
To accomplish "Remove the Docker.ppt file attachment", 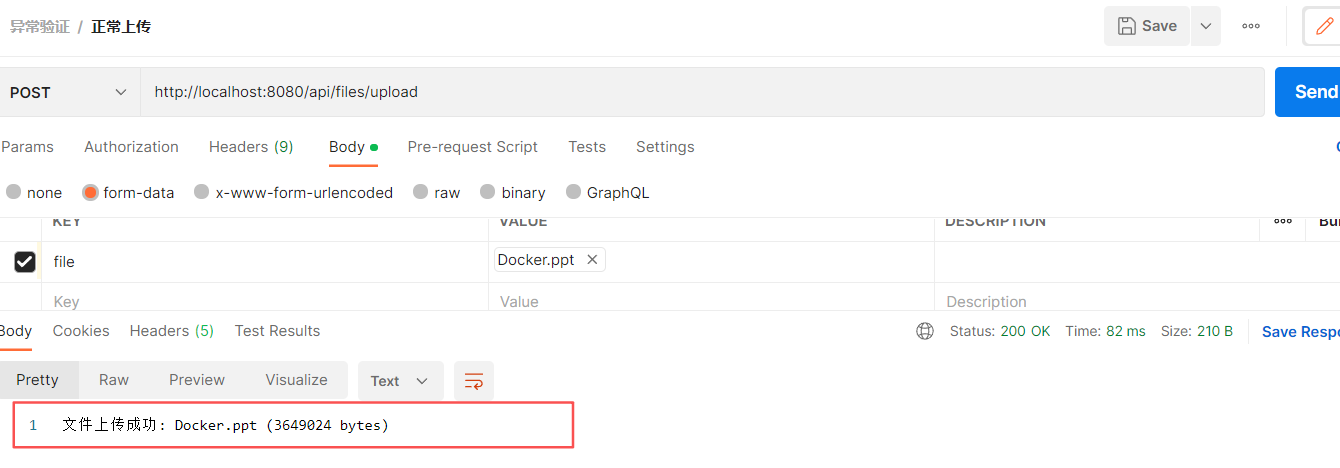I will click(592, 260).
